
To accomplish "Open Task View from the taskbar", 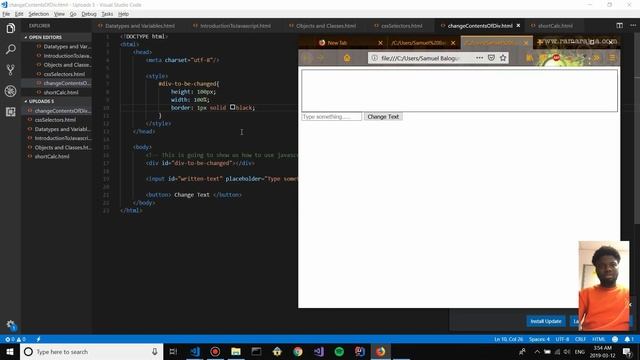I will tap(173, 351).
